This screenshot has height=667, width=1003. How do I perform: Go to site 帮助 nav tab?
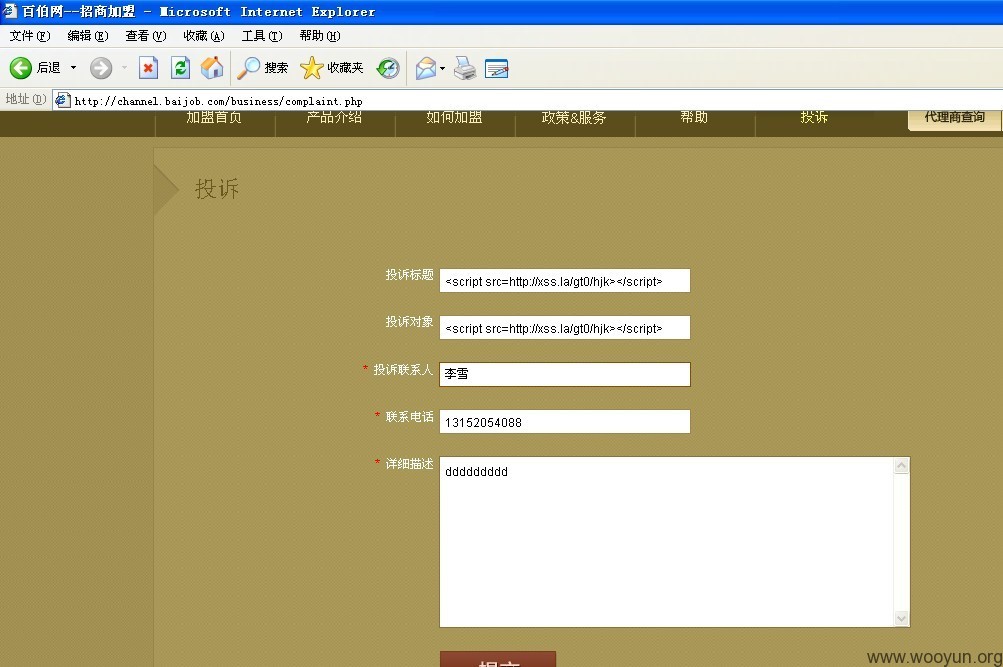(695, 118)
